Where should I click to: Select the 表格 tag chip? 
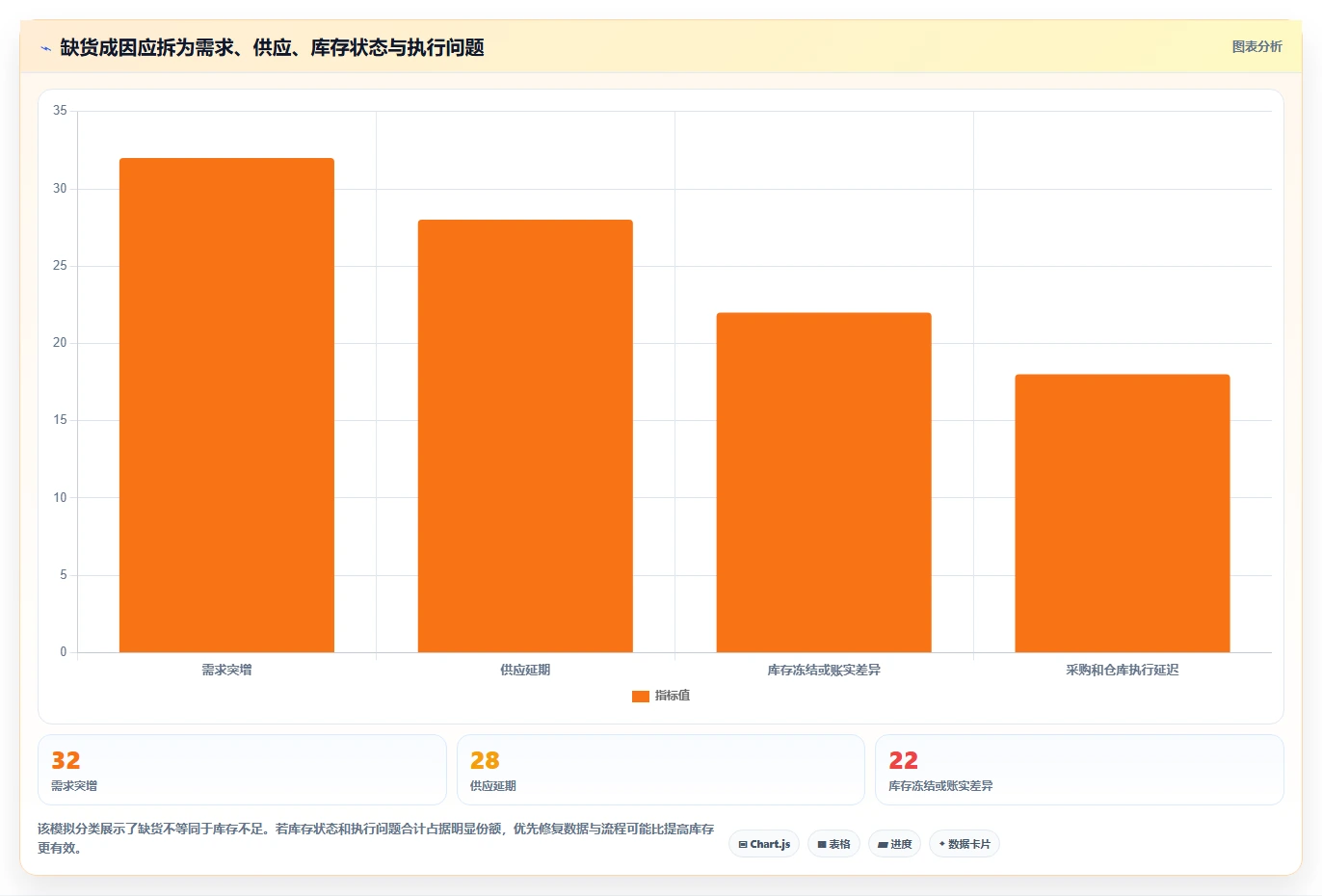(834, 844)
